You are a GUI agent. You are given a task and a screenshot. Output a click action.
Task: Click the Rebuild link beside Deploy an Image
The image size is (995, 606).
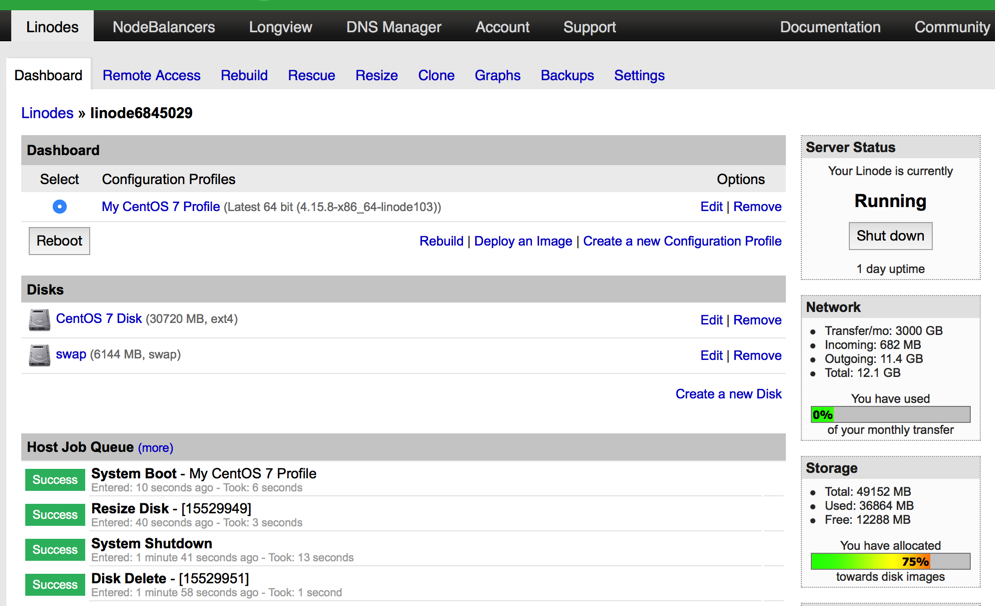point(441,241)
